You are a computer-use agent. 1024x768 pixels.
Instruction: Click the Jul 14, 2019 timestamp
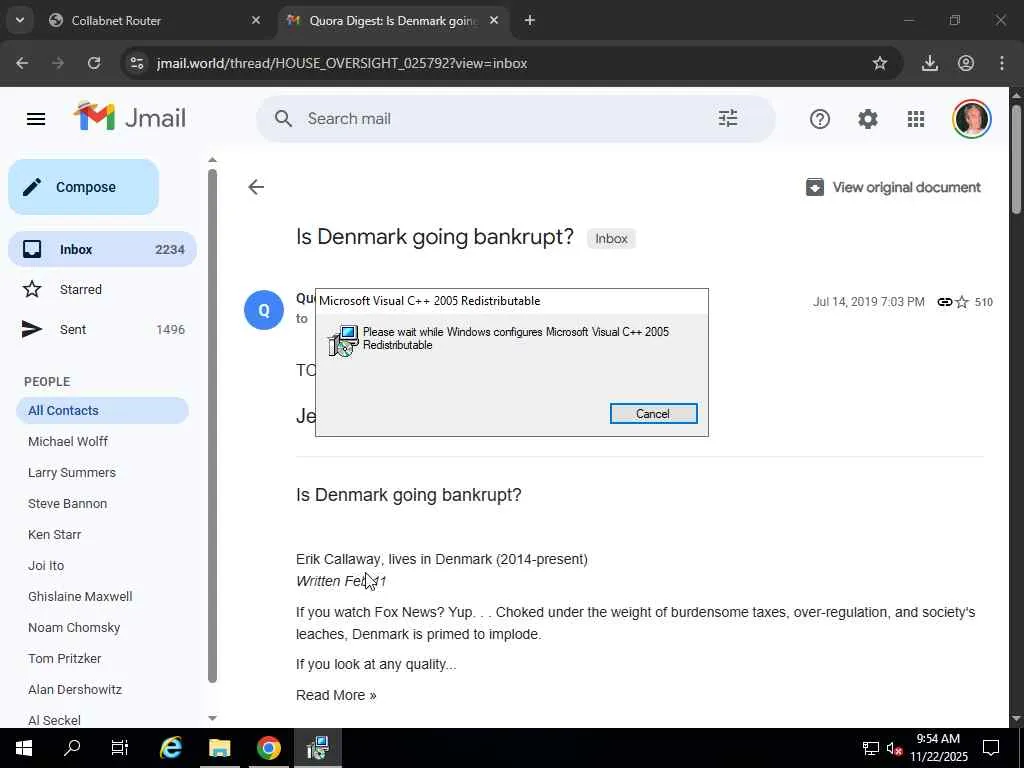[x=869, y=302]
